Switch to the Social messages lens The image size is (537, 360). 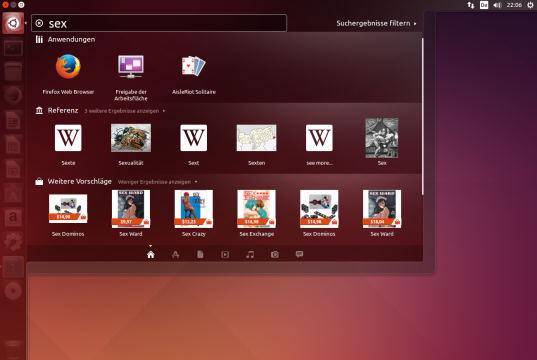click(x=299, y=255)
